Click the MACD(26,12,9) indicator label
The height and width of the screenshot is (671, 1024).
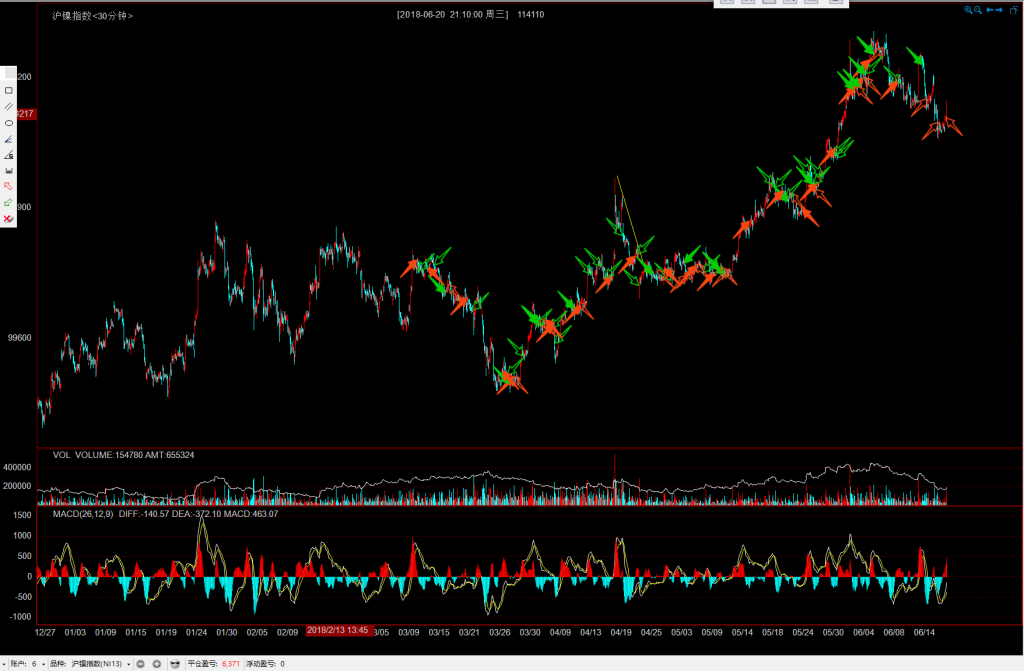83,514
